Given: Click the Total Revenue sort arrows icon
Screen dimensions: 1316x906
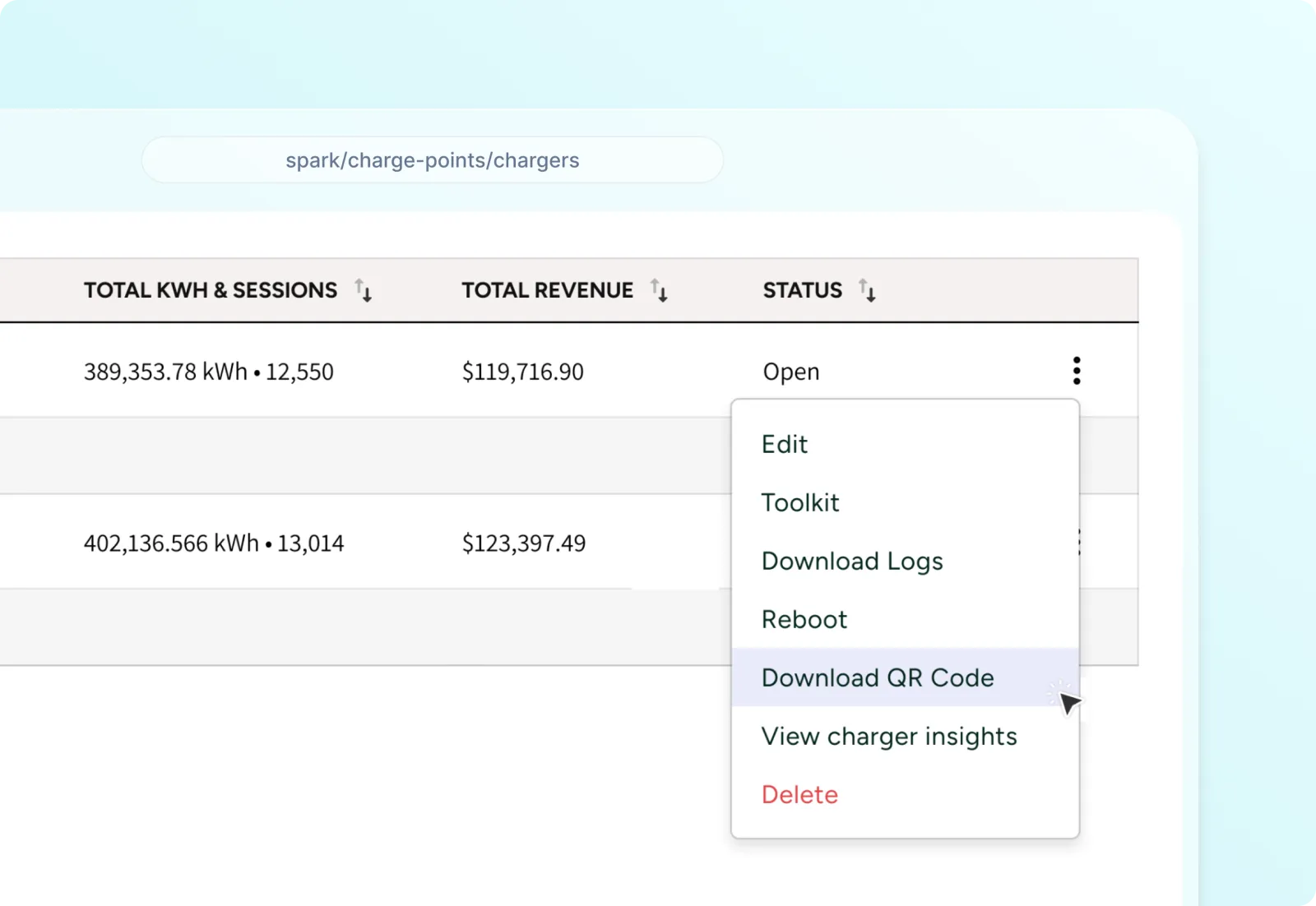Looking at the screenshot, I should [x=659, y=290].
